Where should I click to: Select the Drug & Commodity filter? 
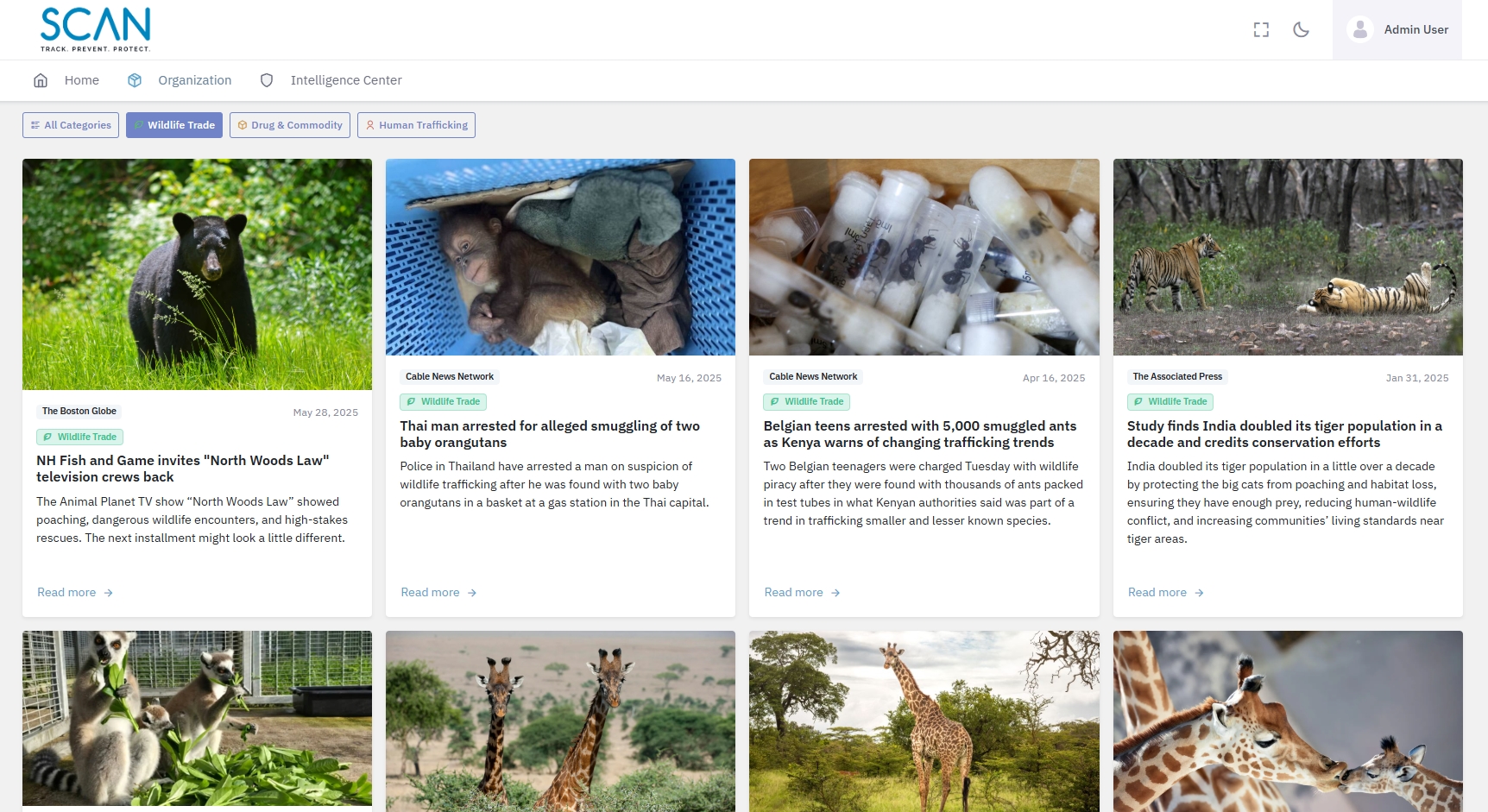(x=289, y=125)
